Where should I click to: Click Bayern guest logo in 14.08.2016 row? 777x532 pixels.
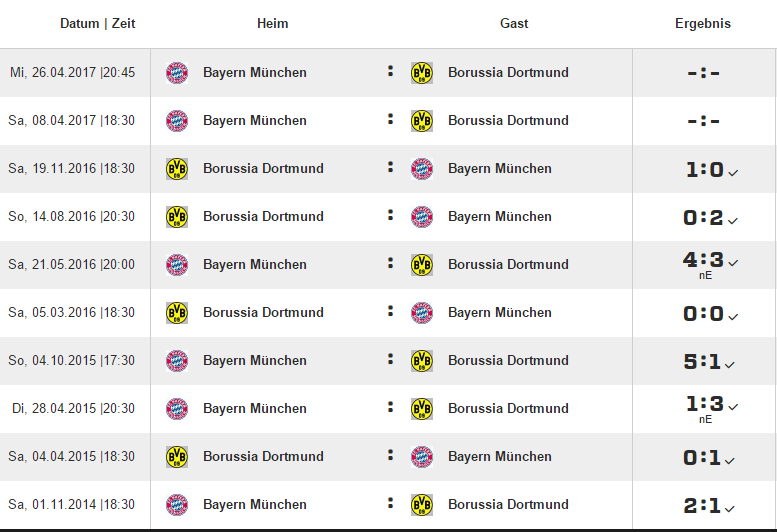click(x=422, y=217)
